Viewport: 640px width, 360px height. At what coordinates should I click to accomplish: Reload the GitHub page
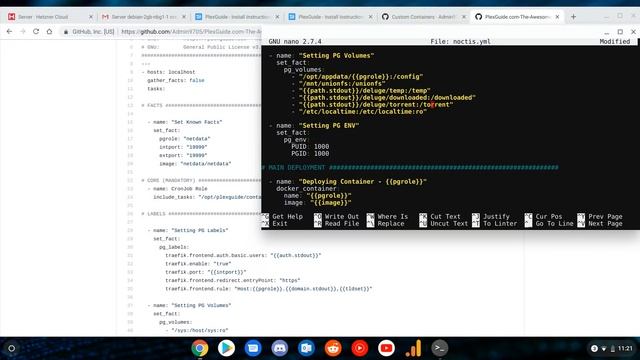pos(36,31)
